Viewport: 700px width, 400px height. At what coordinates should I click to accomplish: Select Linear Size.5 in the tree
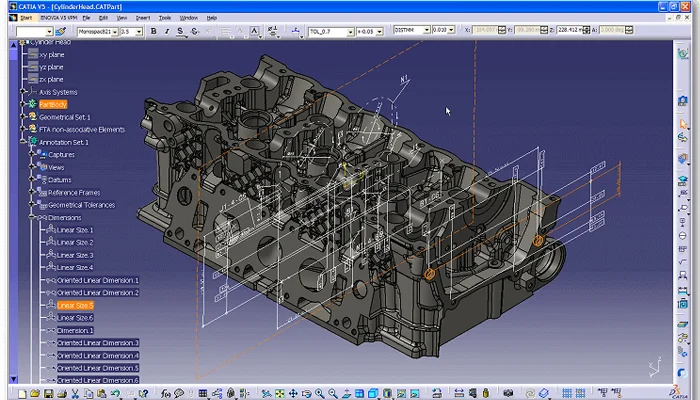[x=75, y=305]
